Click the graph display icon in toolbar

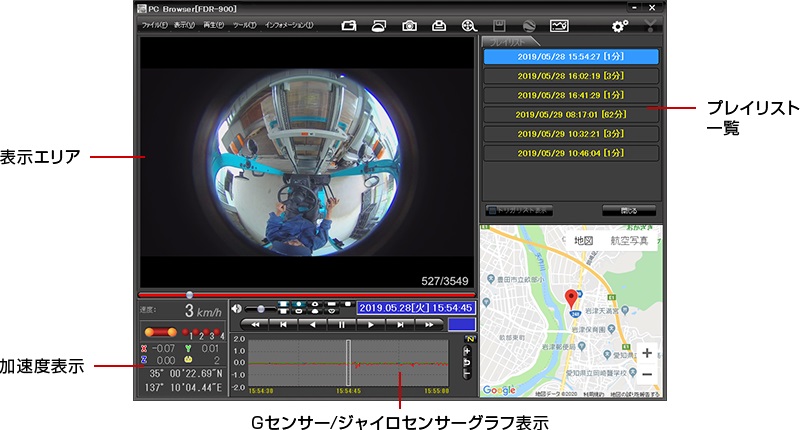[558, 25]
